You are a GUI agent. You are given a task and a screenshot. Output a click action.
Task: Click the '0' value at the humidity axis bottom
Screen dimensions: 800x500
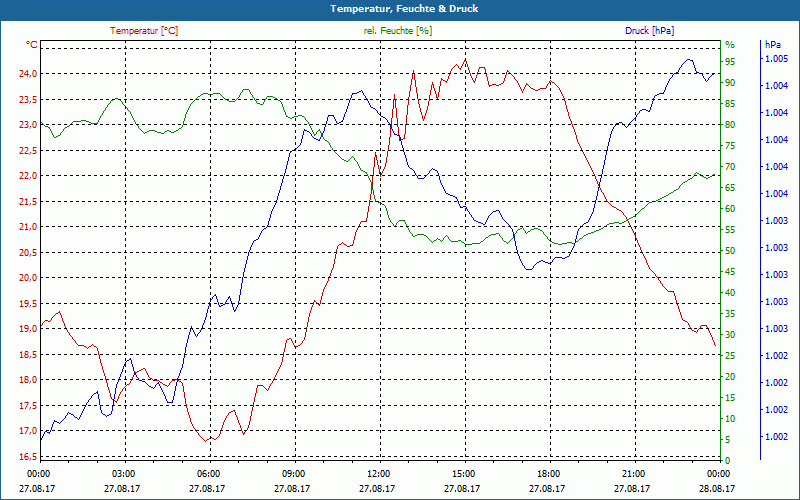click(728, 461)
